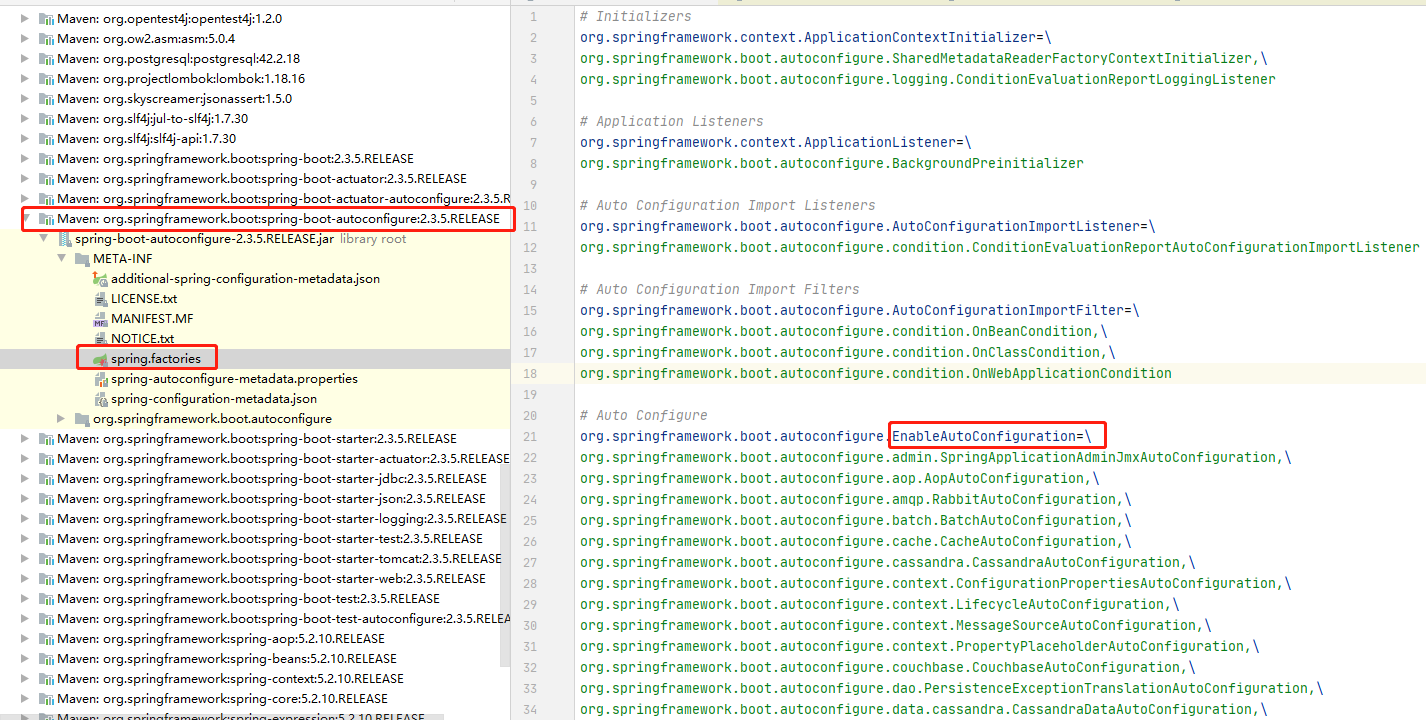Click OnWebApplicationCondition on highlighted line 18
This screenshot has width=1426, height=720.
click(x=1072, y=373)
